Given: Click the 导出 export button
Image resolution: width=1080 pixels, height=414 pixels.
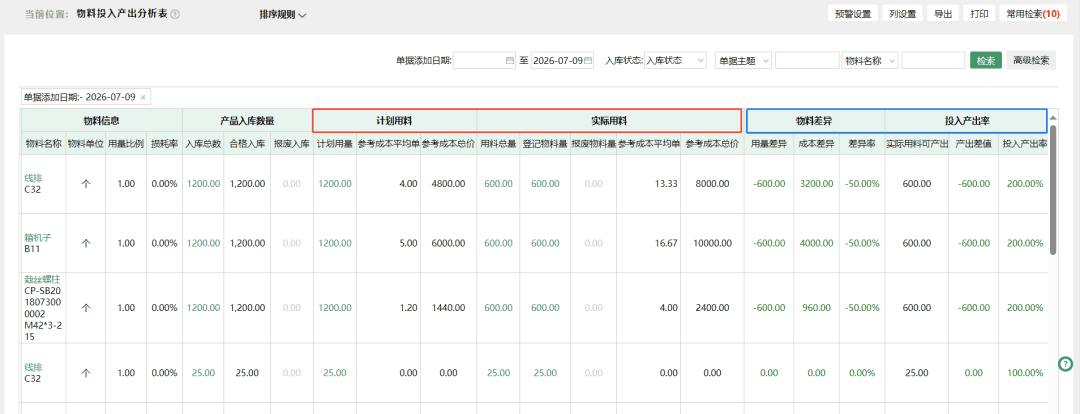Looking at the screenshot, I should [943, 14].
